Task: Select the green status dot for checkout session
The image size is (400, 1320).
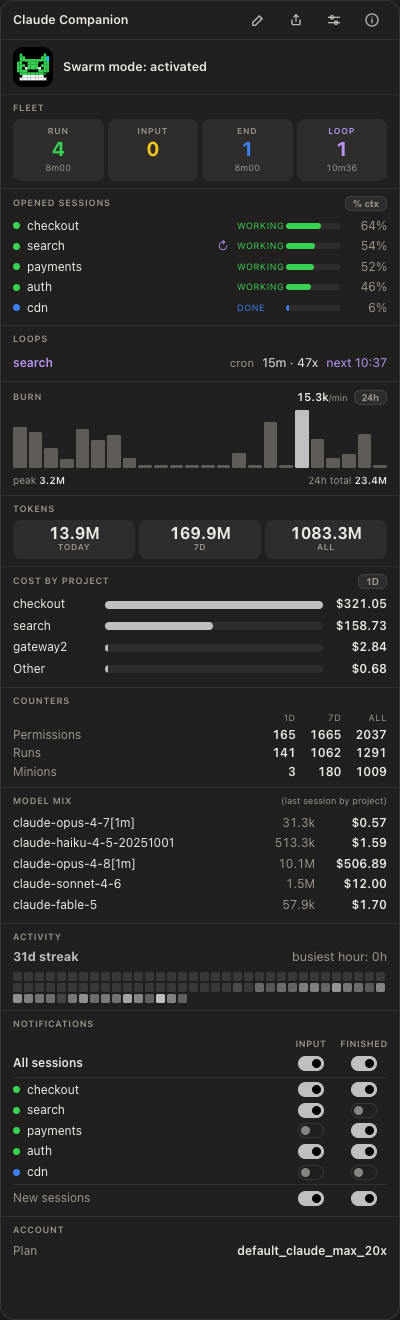Action: 17,226
